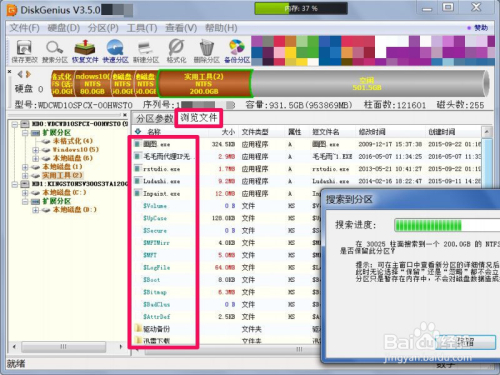This screenshot has width=500, height=375.
Task: Click the exe icon of Ludashi.exe
Action: (137, 181)
